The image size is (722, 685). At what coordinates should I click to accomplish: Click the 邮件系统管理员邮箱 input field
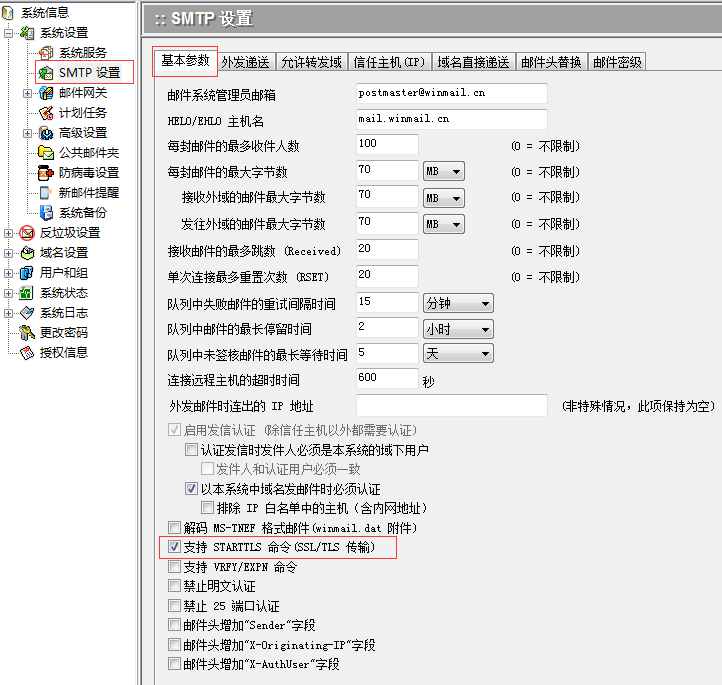pyautogui.click(x=451, y=93)
